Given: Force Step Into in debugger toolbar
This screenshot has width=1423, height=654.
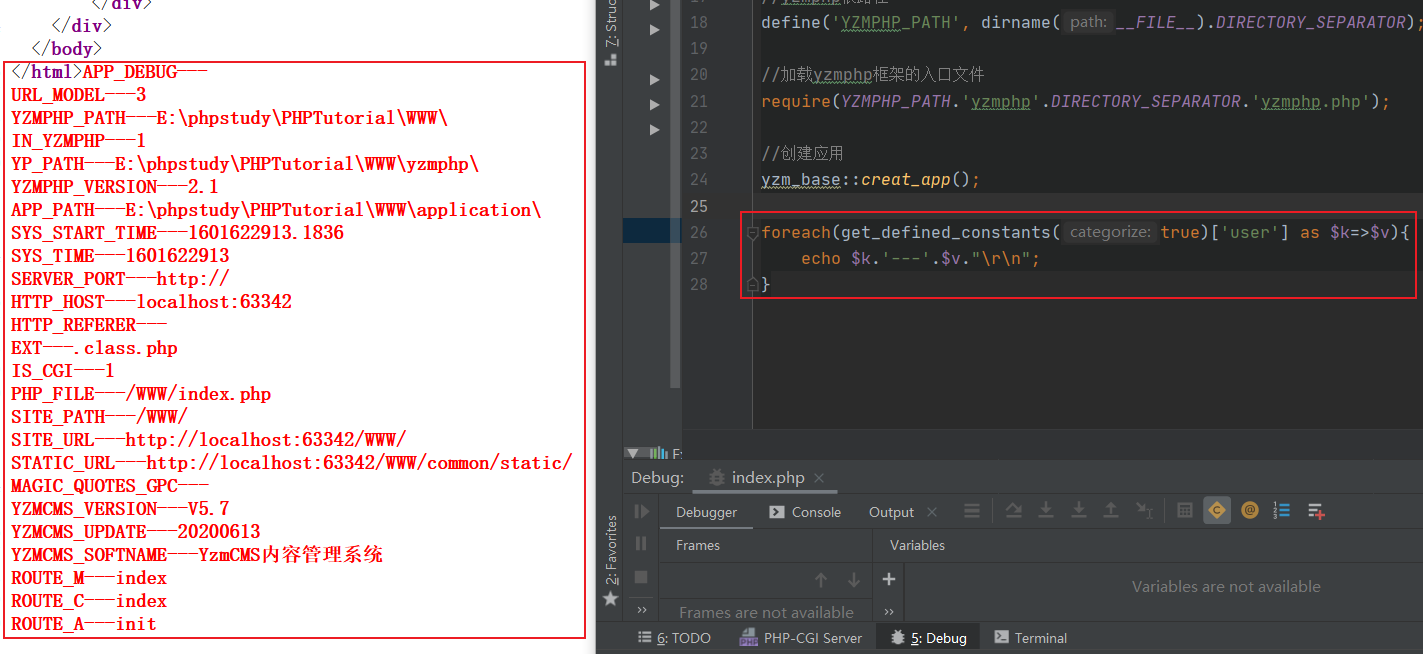Looking at the screenshot, I should tap(1078, 511).
